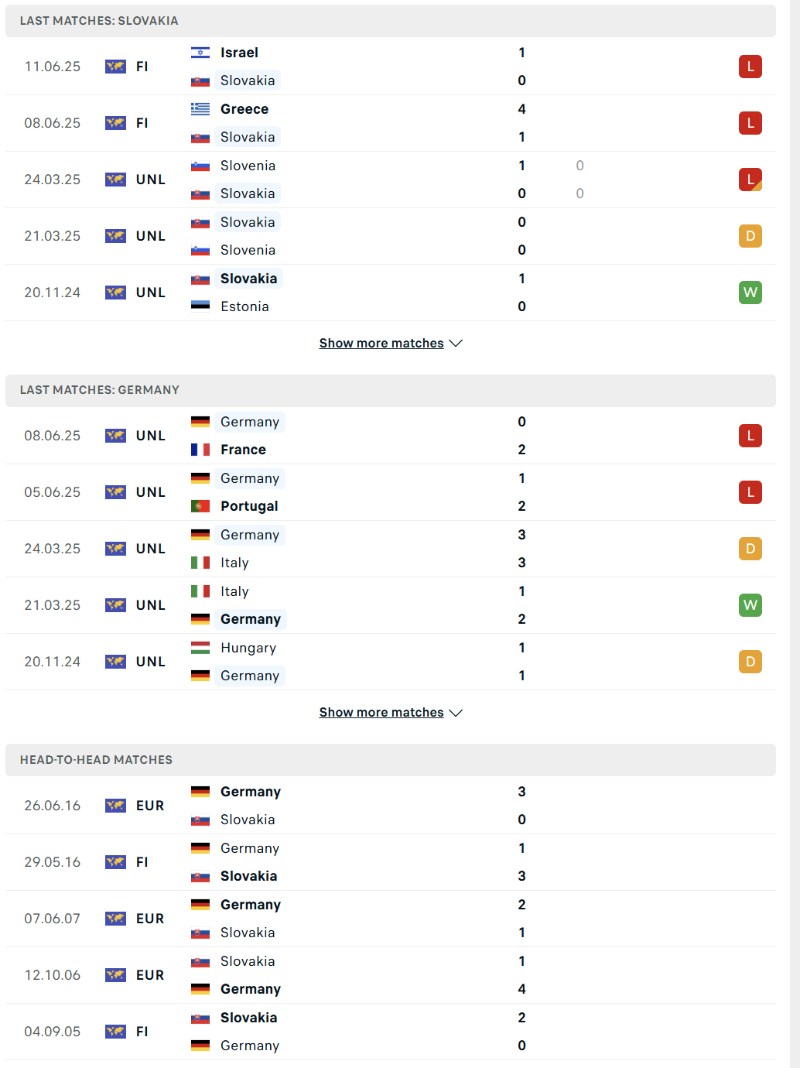
Task: Expand the Germany Show more matches chevron
Action: click(x=456, y=712)
